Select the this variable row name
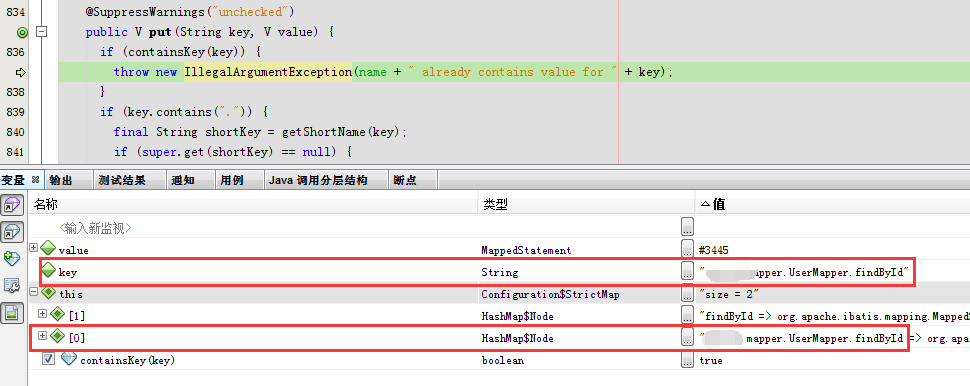970x386 pixels. pos(71,294)
